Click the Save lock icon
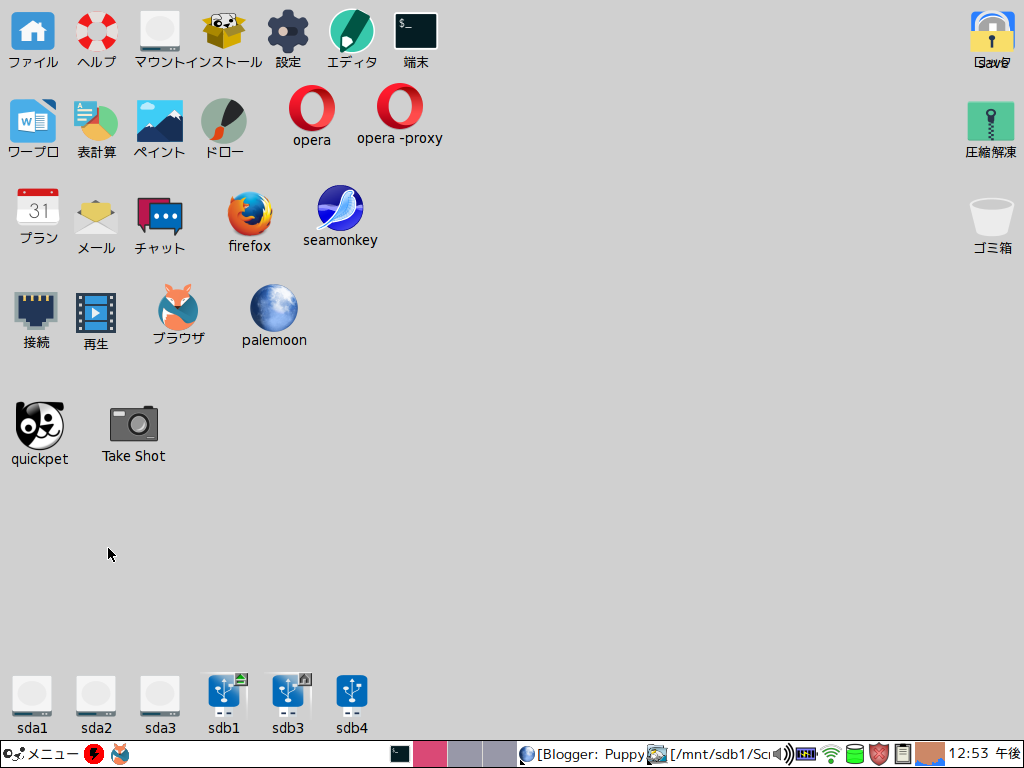This screenshot has height=768, width=1024. pos(991,31)
